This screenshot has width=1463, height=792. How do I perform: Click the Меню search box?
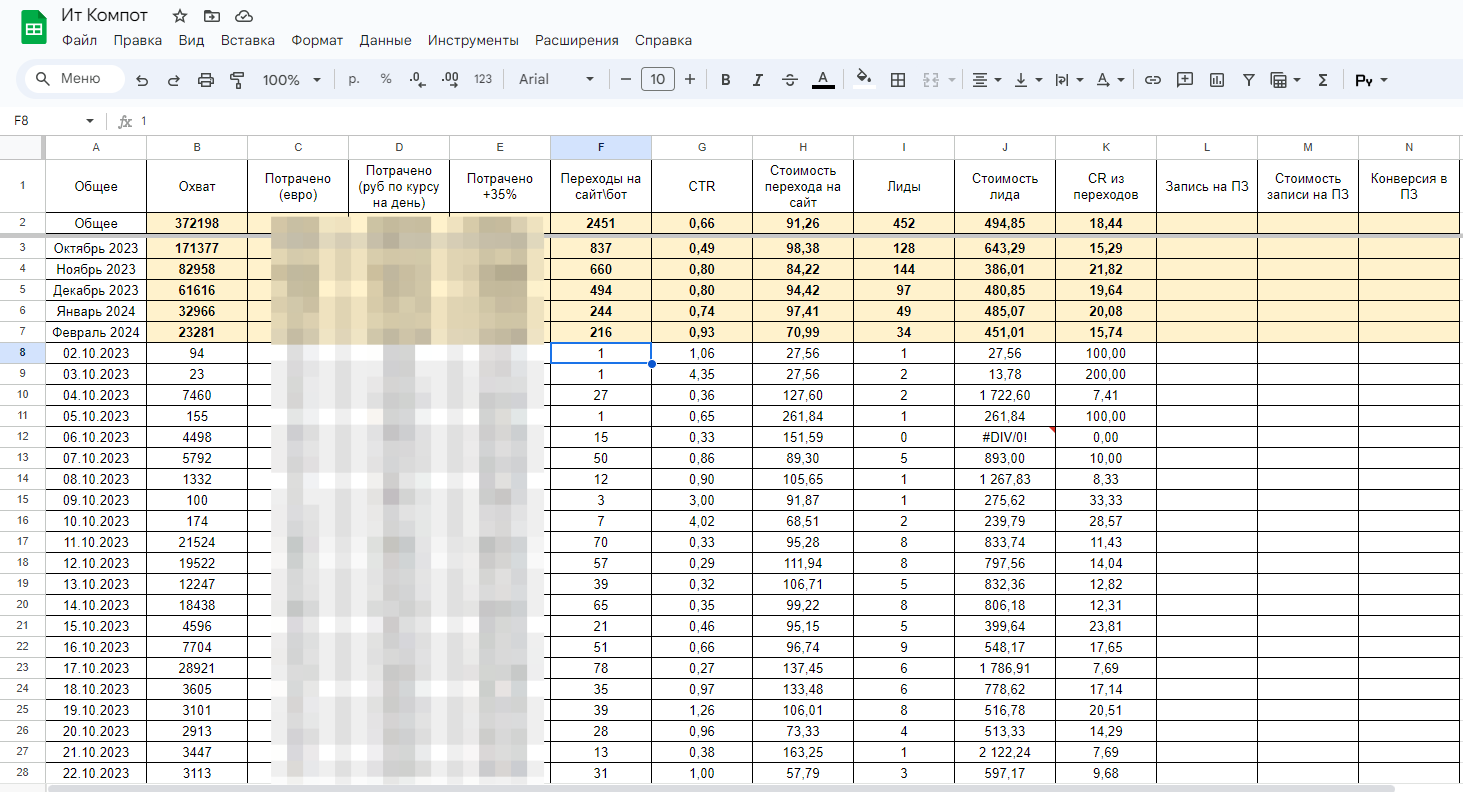click(75, 79)
